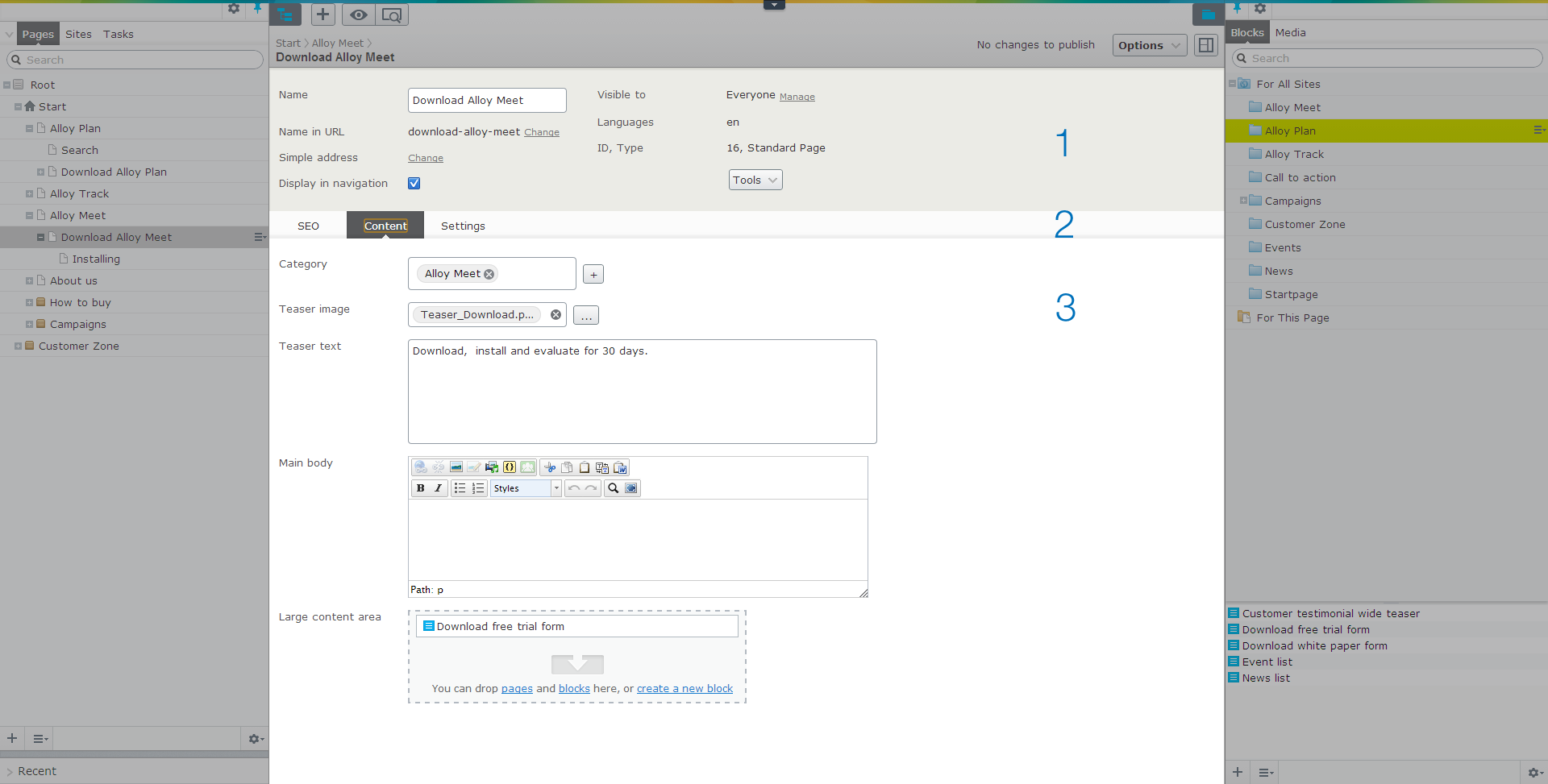Viewport: 1548px width, 784px height.
Task: Switch to the SEO tab
Action: click(308, 226)
